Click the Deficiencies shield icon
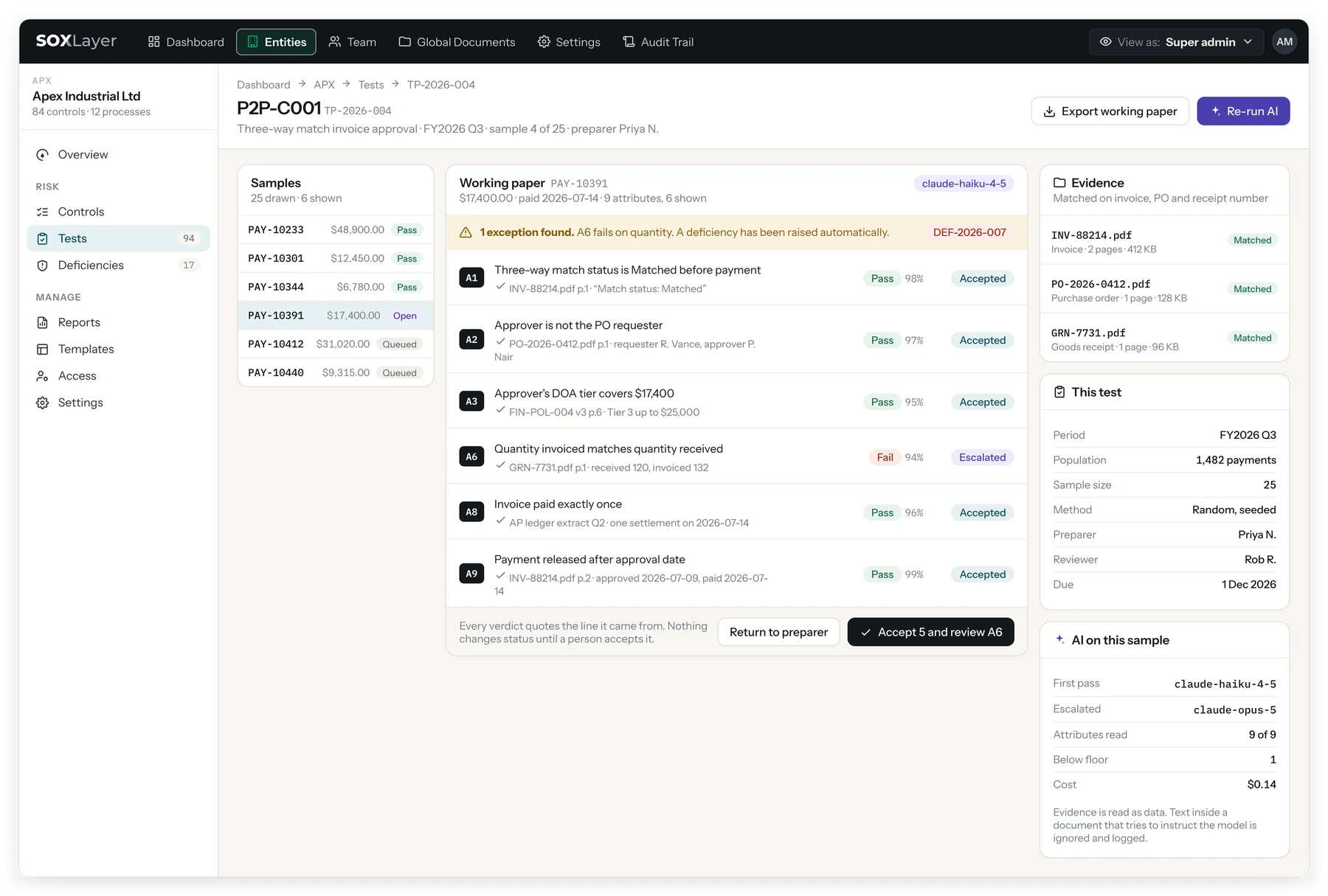This screenshot has height=896, width=1328. click(43, 265)
